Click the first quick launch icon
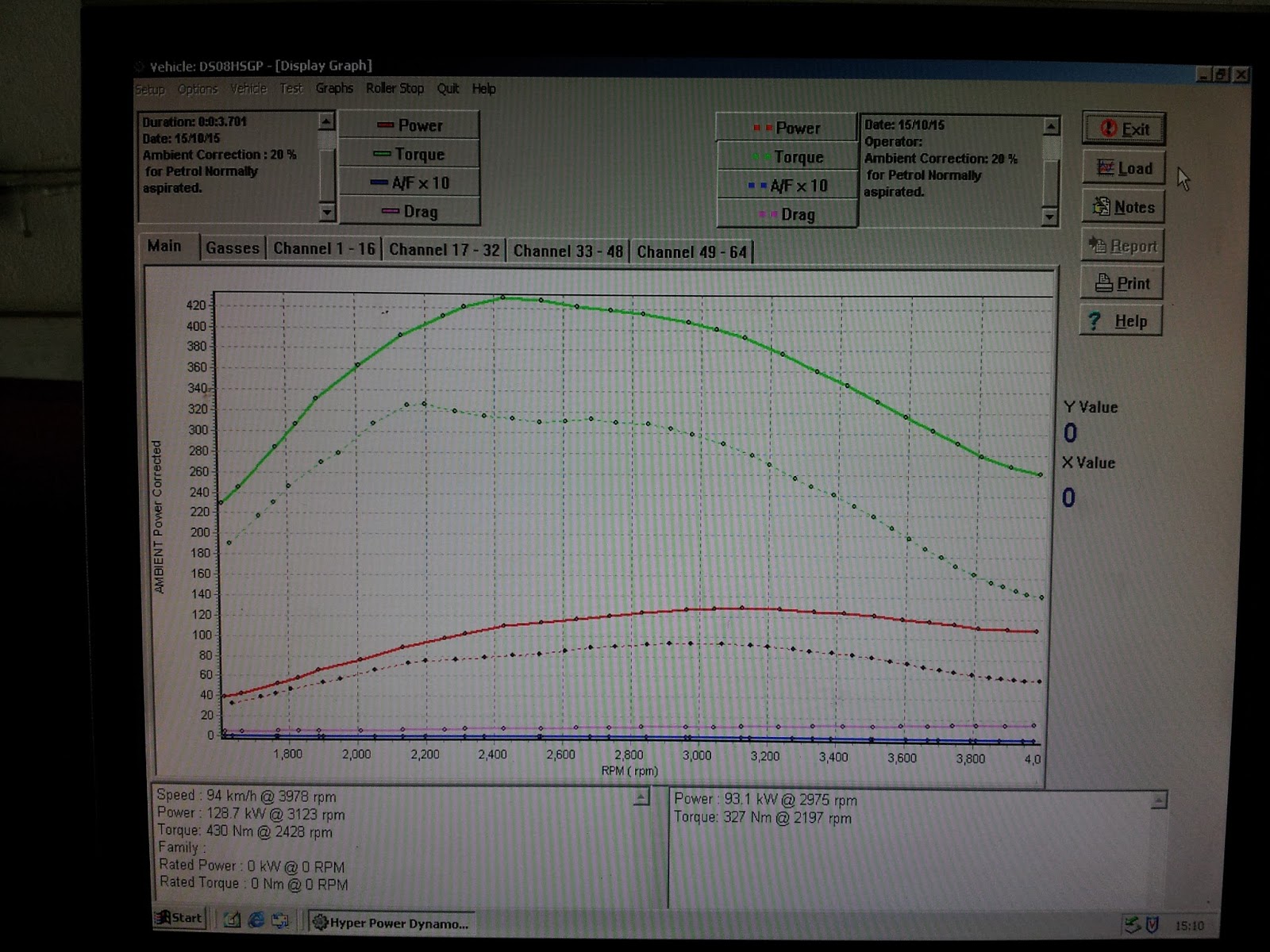Screen dimensions: 1270x952 pyautogui.click(x=232, y=920)
